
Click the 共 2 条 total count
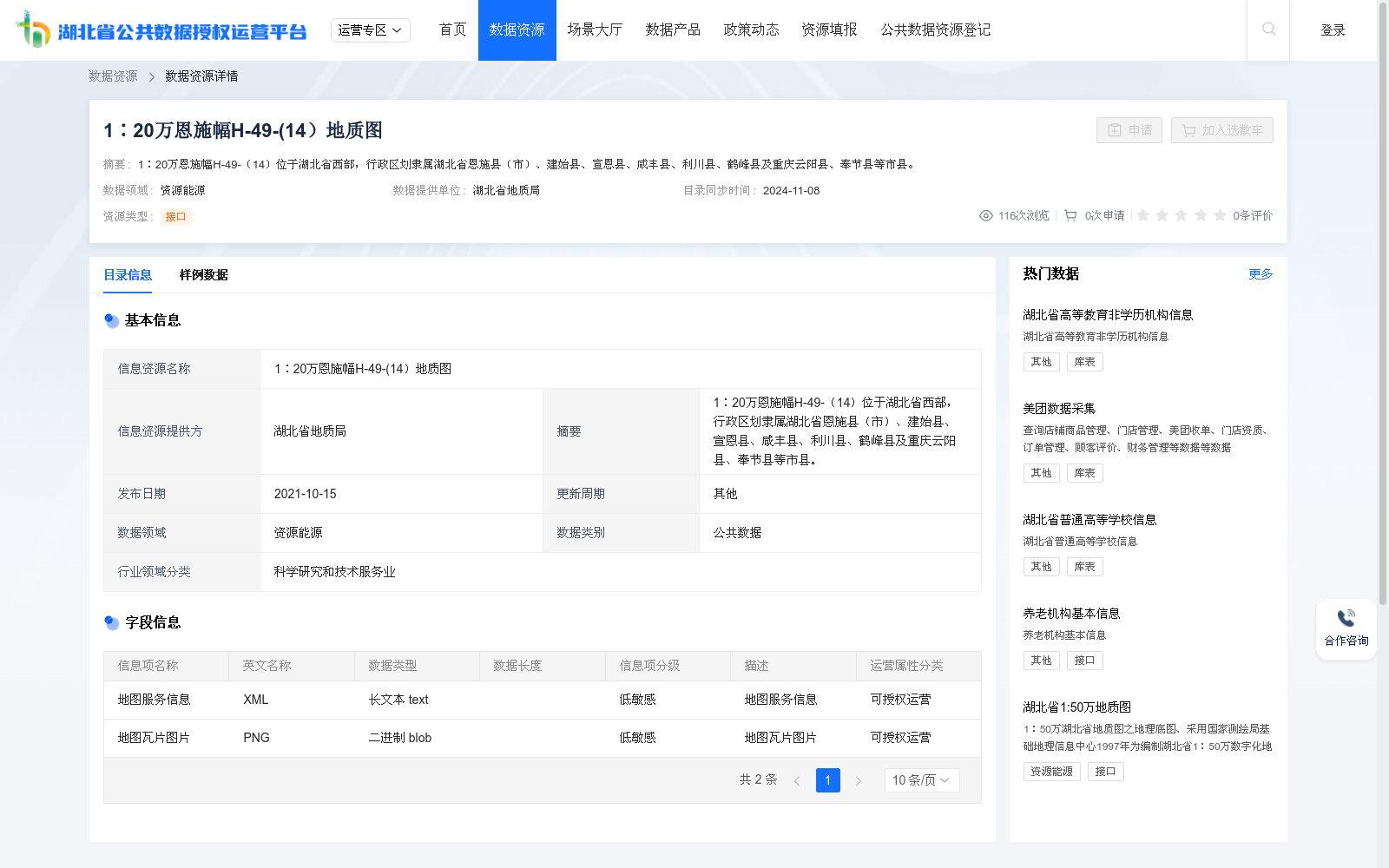(758, 779)
